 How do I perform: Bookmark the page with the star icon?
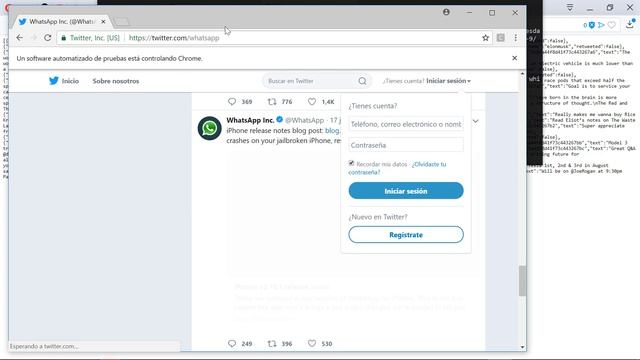485,38
